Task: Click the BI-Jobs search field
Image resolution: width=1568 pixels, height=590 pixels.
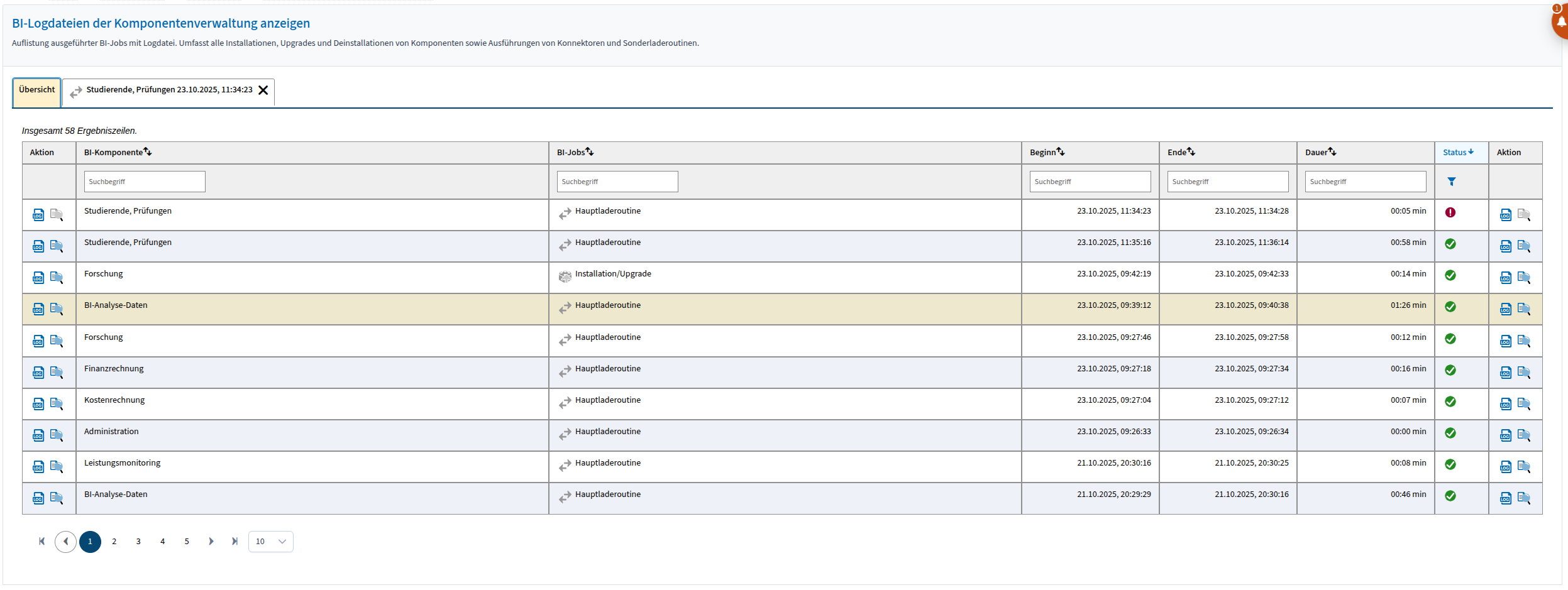Action: click(x=617, y=182)
